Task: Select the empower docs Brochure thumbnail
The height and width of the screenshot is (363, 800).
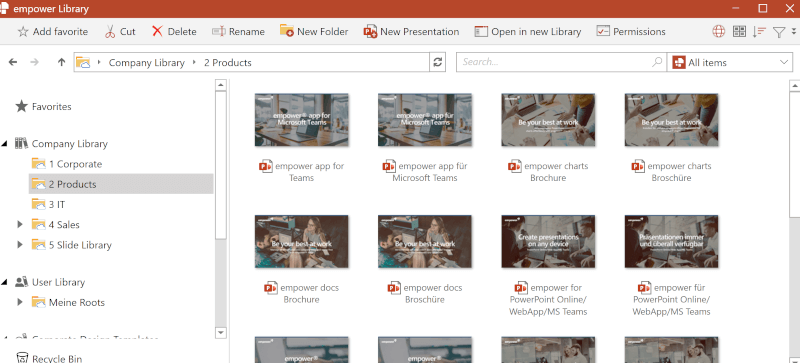Action: coord(302,241)
